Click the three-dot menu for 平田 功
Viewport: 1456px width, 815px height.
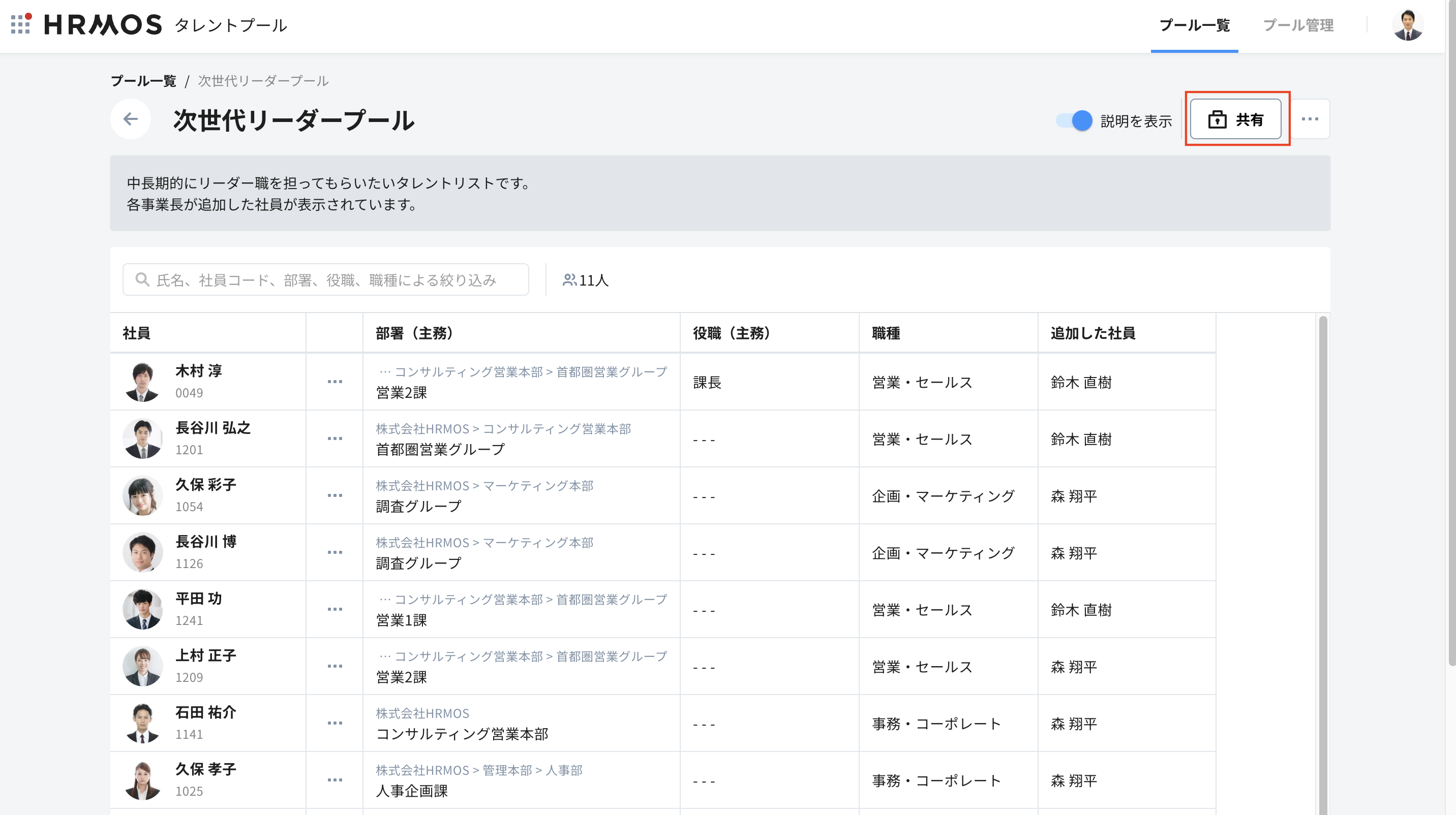[335, 609]
